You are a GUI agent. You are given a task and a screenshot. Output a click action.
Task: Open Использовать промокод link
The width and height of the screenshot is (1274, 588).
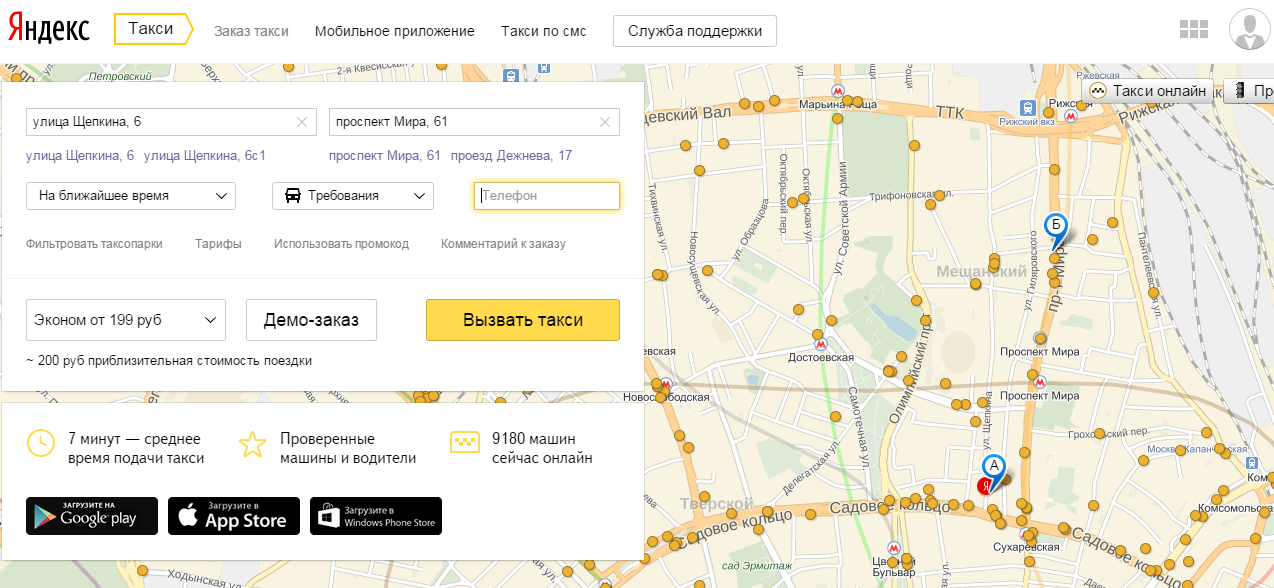(x=341, y=244)
